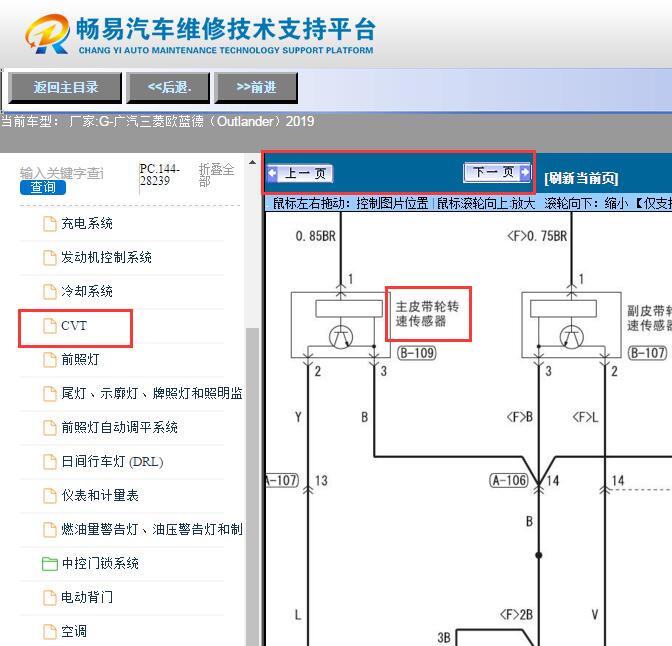Open 发动机控制系统 tree item
Image resolution: width=672 pixels, height=646 pixels.
pos(106,257)
